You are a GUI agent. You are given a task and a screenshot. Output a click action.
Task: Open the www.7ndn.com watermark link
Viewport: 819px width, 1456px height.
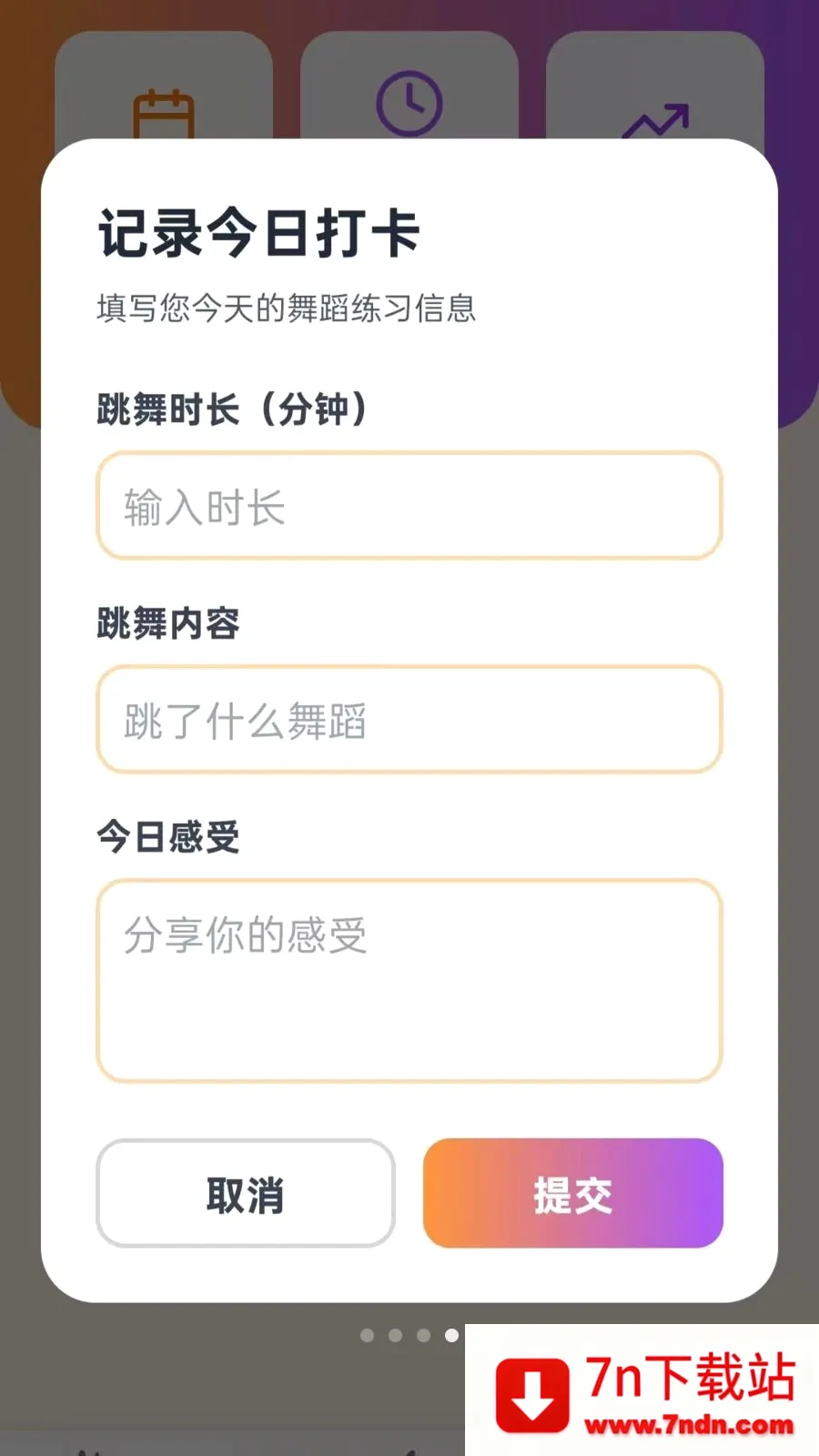coord(689,1424)
